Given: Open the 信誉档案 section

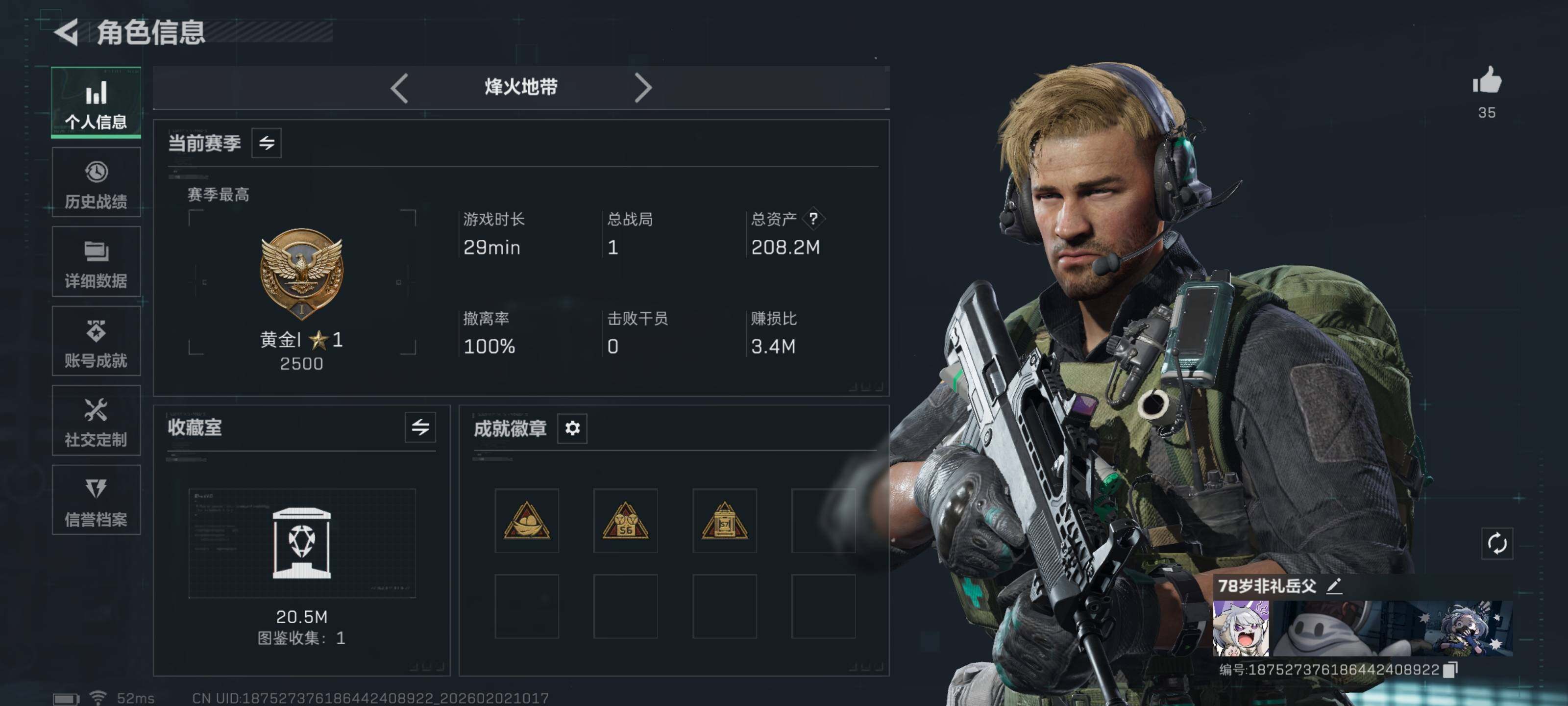Looking at the screenshot, I should [x=96, y=500].
